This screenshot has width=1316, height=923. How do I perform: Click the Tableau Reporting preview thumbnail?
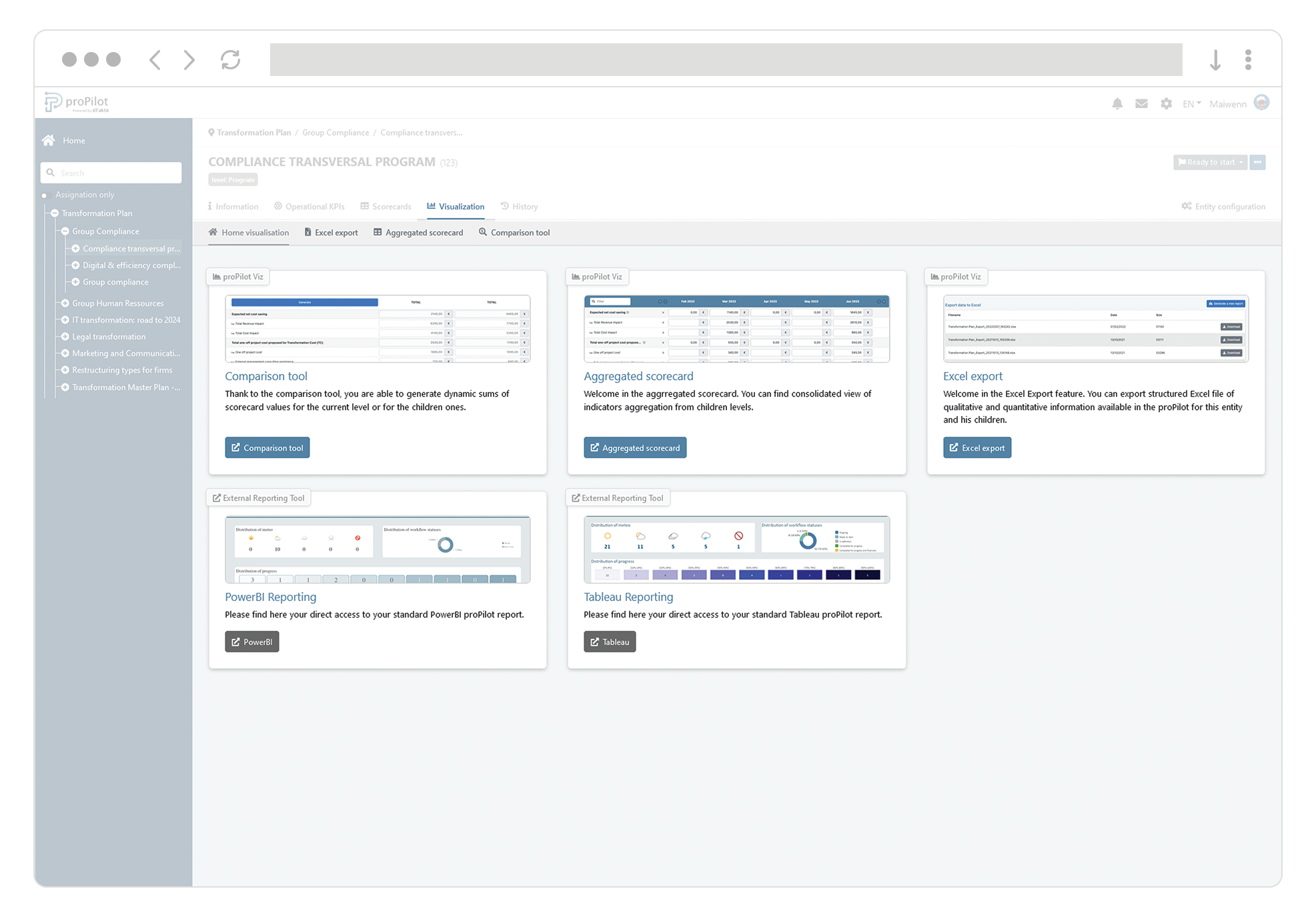pos(736,549)
